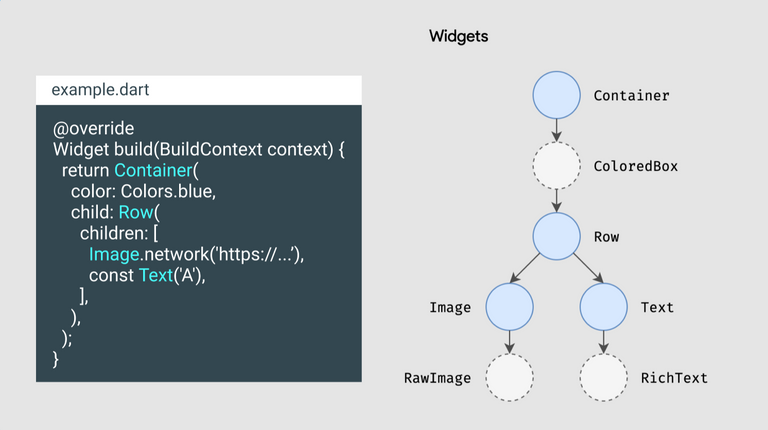Click the cyan Container keyword in code
This screenshot has width=768, height=430.
coord(153,170)
